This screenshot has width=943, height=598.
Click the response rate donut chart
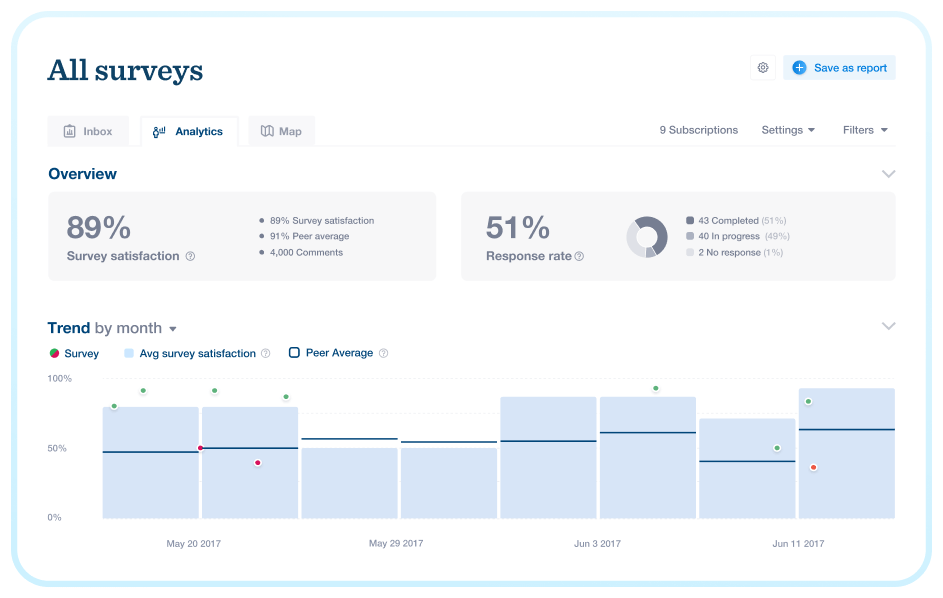point(647,237)
